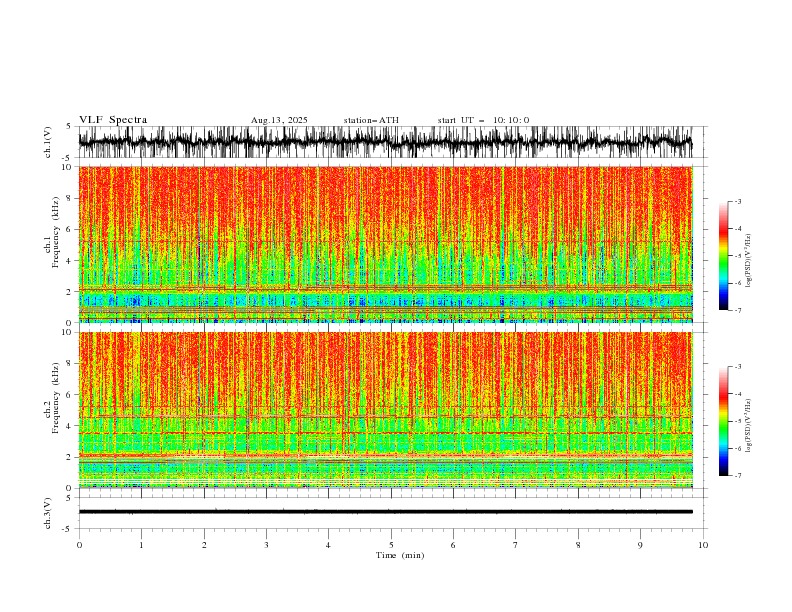Image resolution: width=792 pixels, height=612 pixels.
Task: Click the '8' kHz tick on ch.2 axis
Action: click(x=71, y=364)
